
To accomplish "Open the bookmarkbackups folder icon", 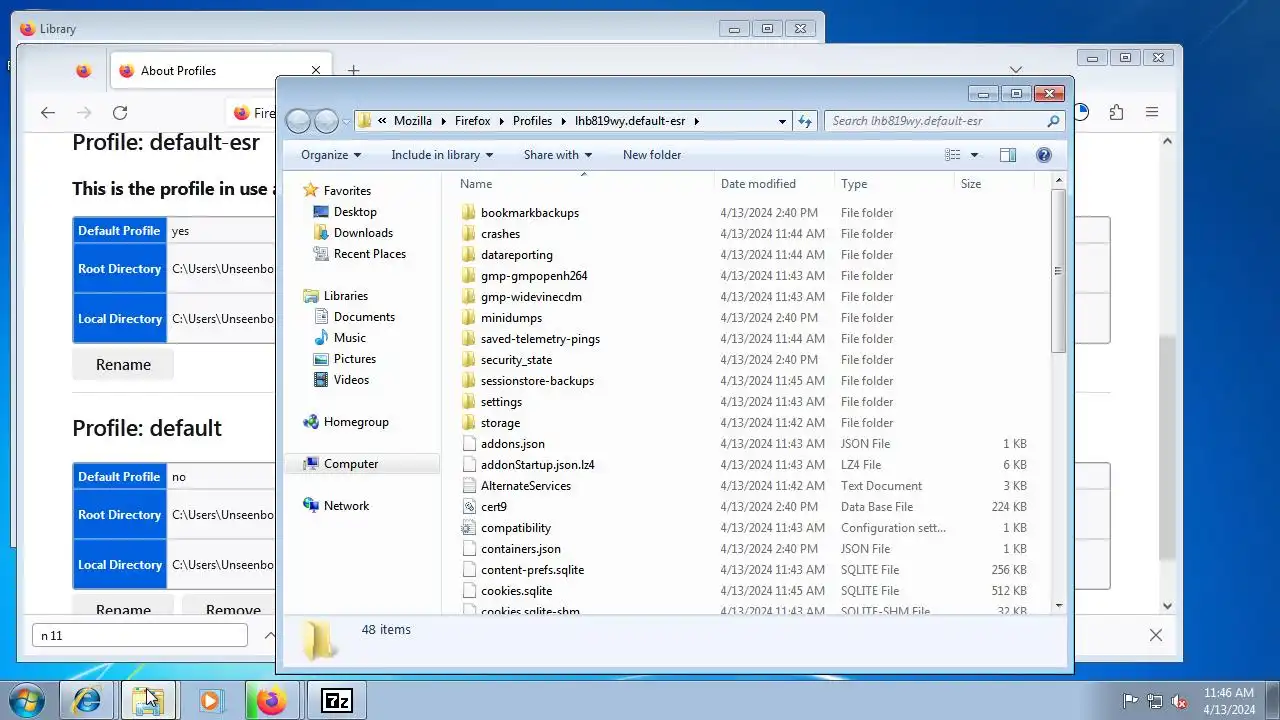I will pyautogui.click(x=469, y=213).
